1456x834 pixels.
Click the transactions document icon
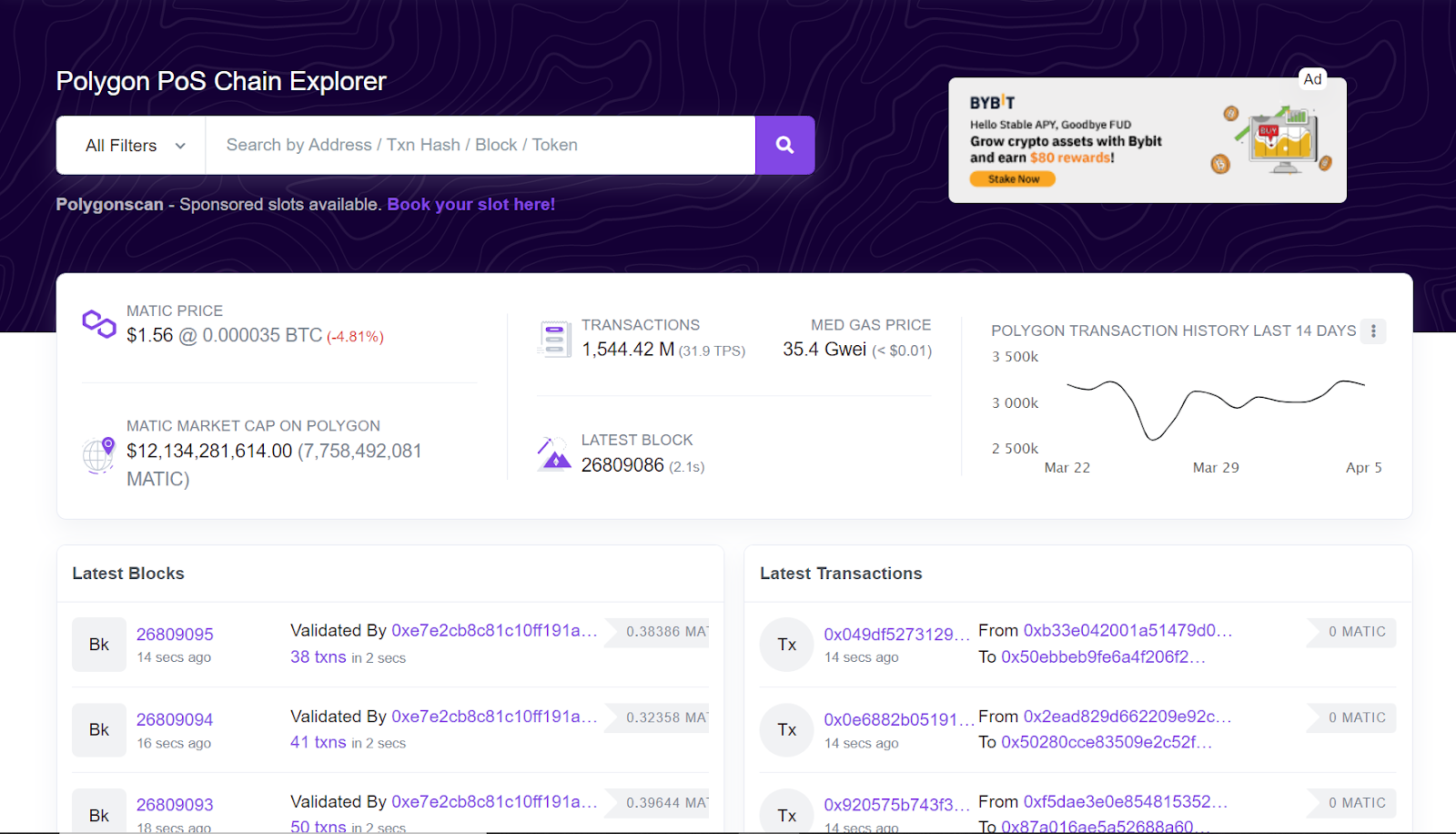(553, 339)
